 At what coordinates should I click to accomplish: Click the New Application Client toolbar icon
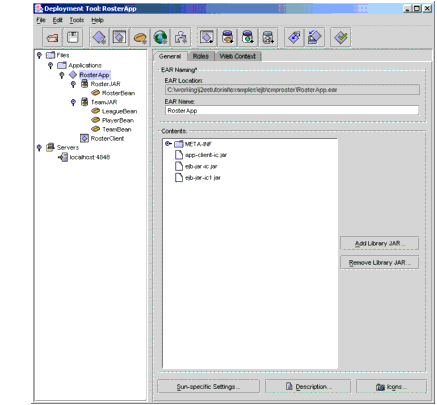(119, 37)
